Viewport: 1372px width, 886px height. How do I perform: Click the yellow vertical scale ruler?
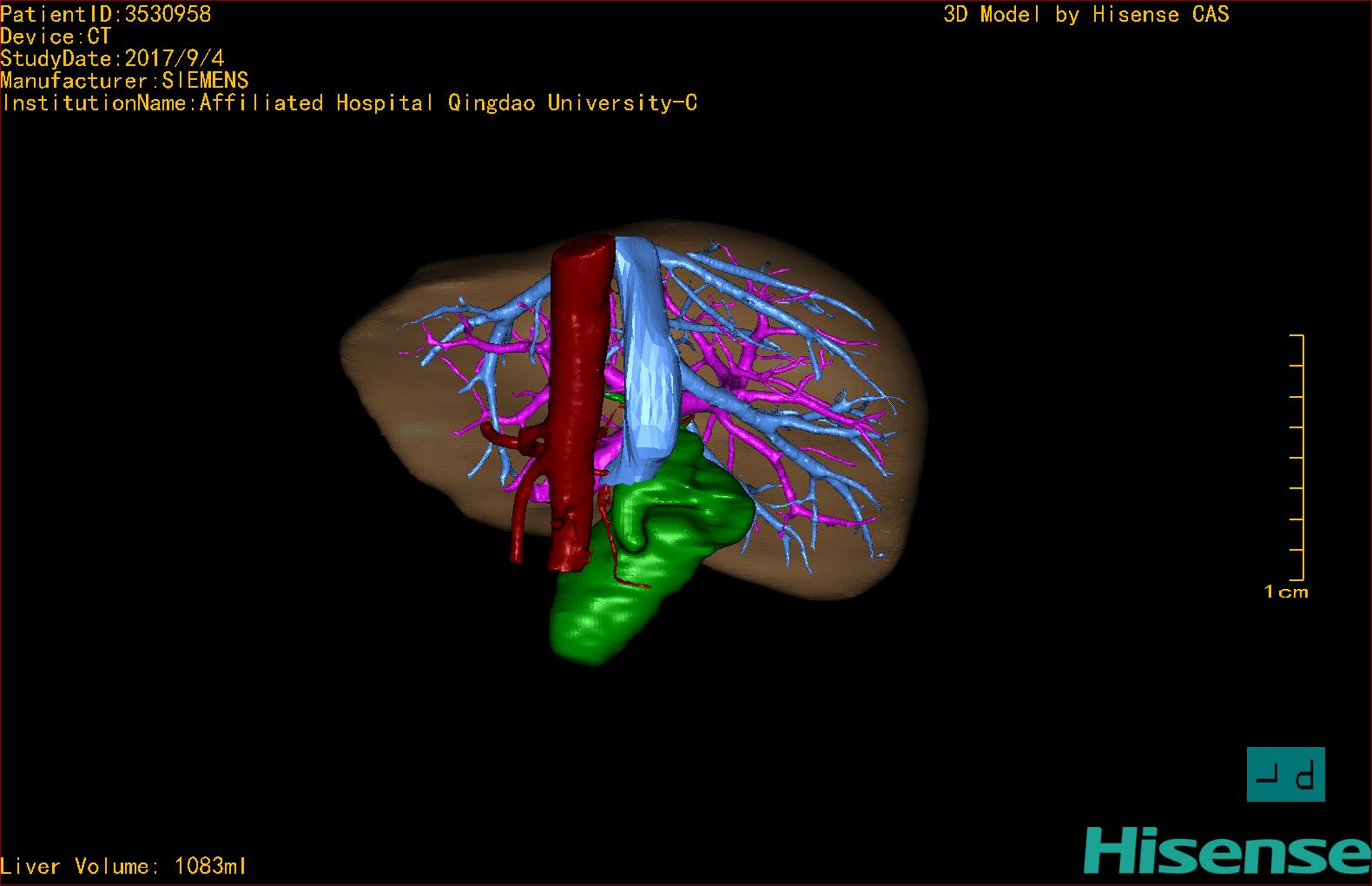(x=1297, y=457)
